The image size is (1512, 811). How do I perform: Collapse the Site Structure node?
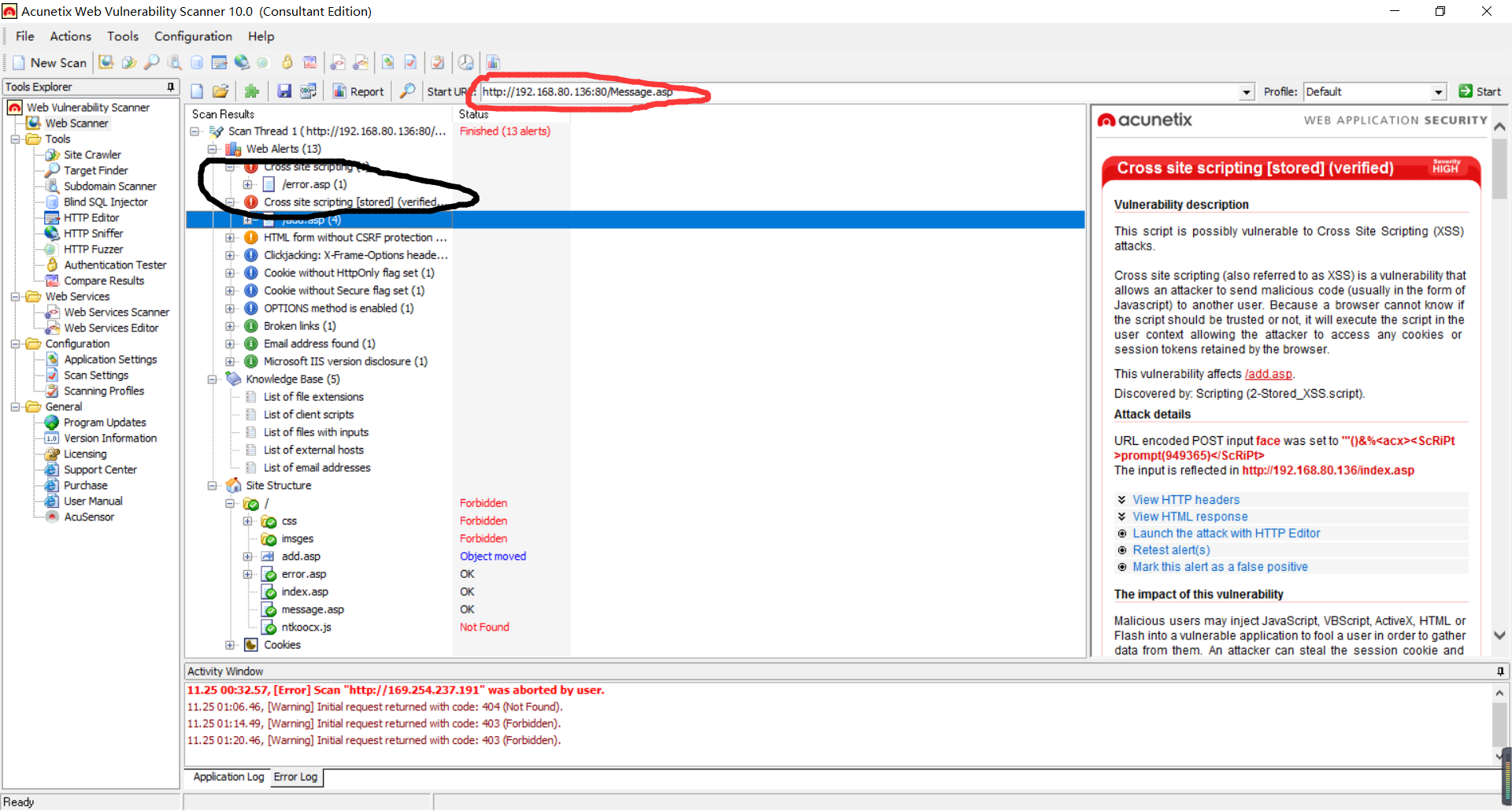pyautogui.click(x=212, y=486)
